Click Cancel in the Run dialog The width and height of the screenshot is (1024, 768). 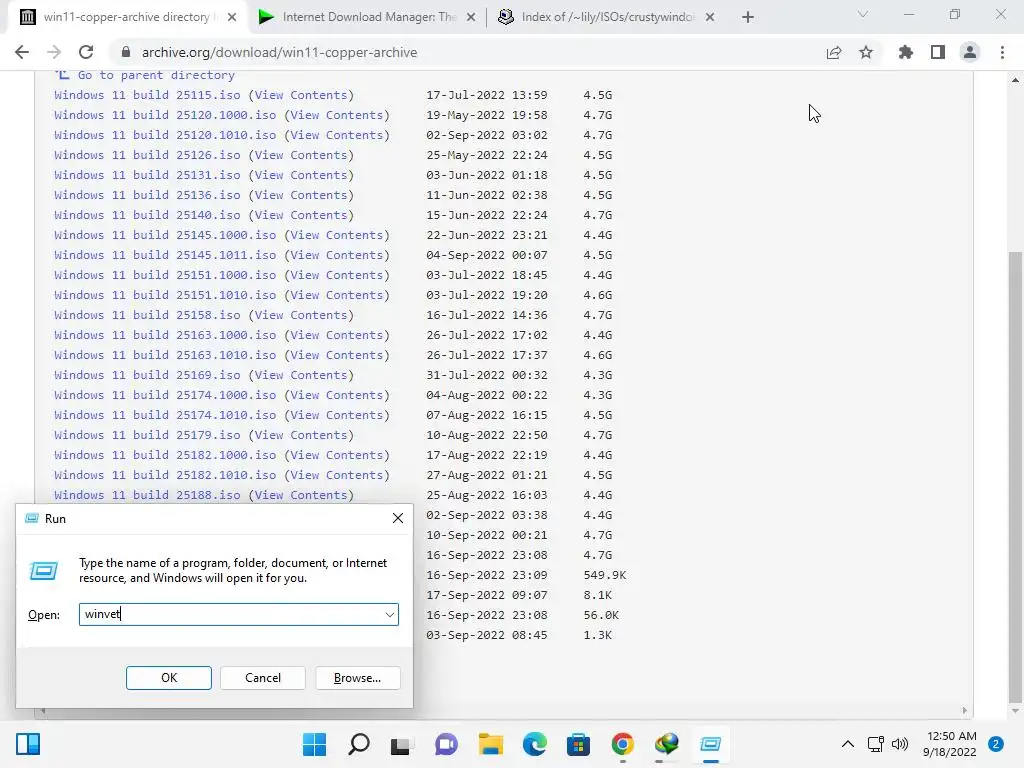(x=263, y=678)
